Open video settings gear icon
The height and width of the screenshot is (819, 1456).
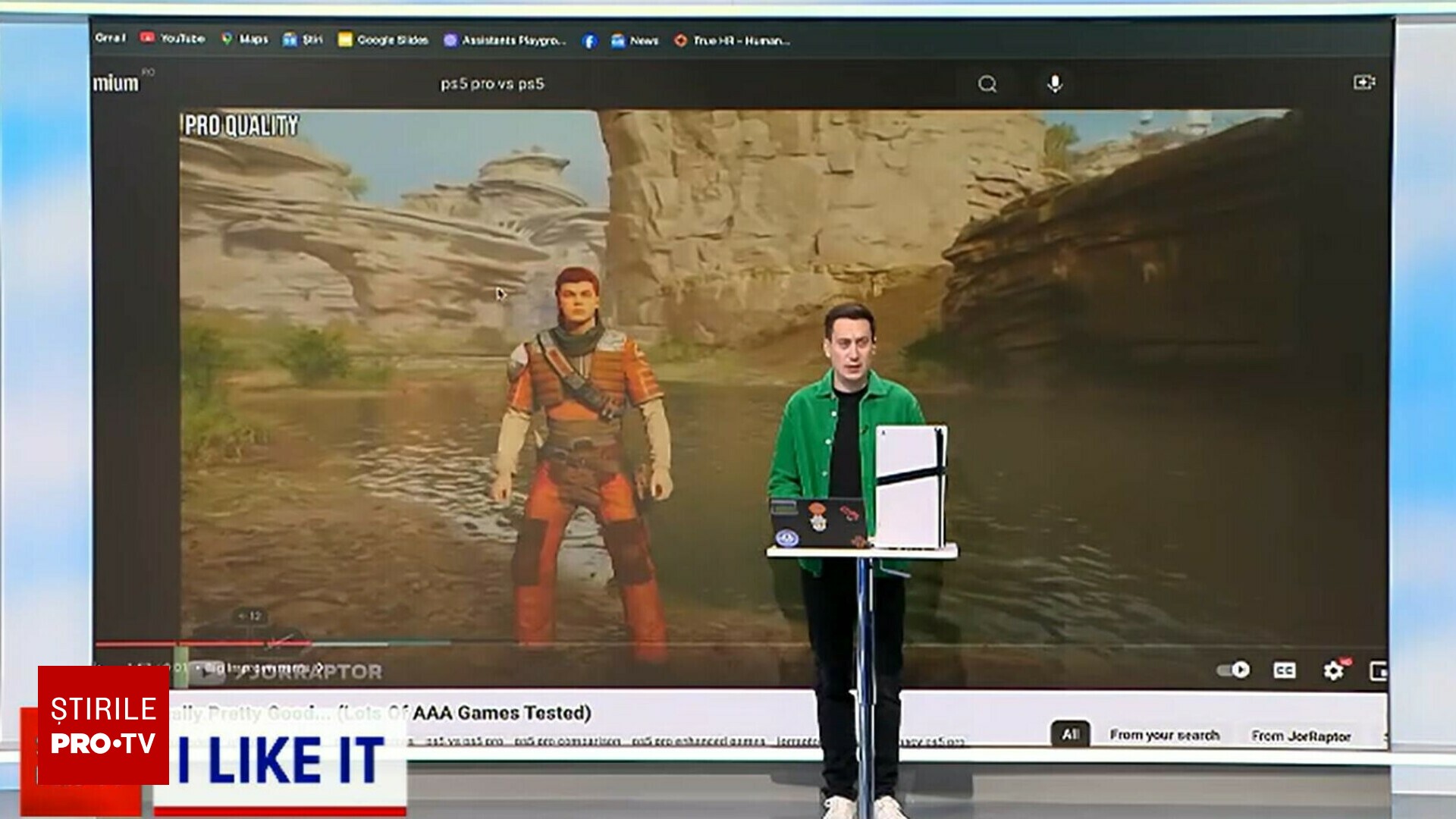pos(1333,670)
